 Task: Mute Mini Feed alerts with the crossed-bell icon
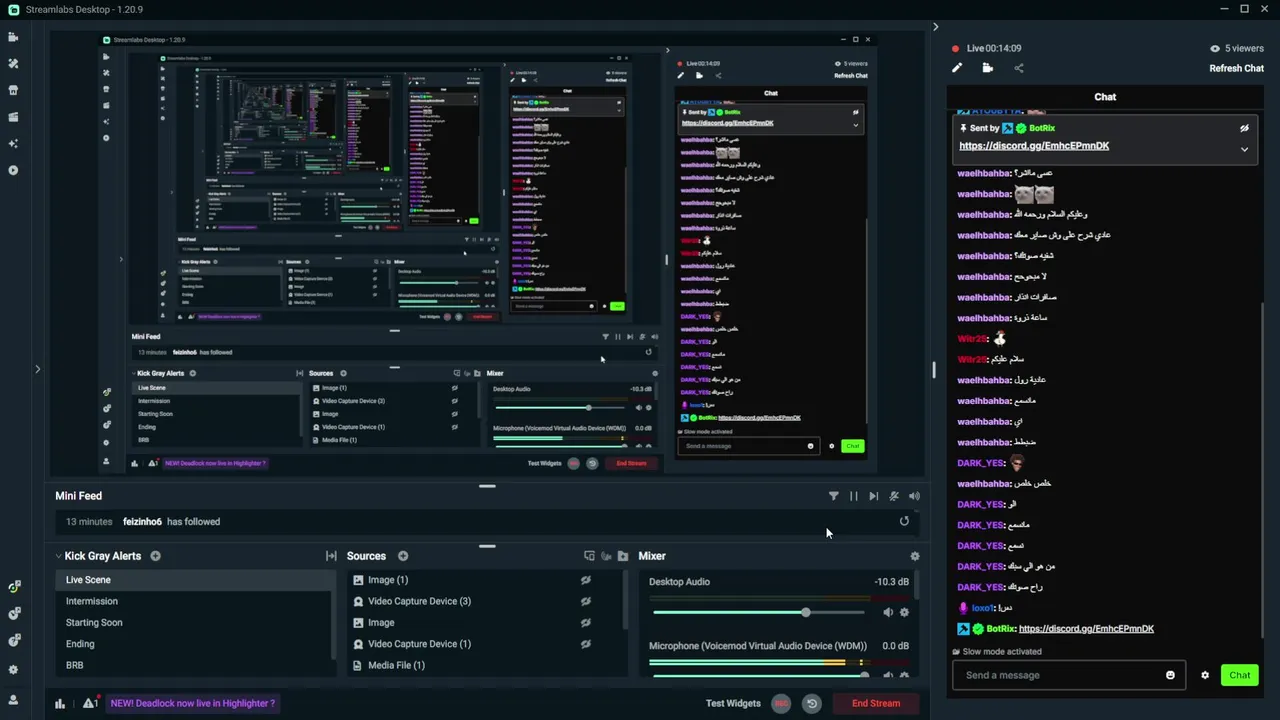click(x=894, y=496)
